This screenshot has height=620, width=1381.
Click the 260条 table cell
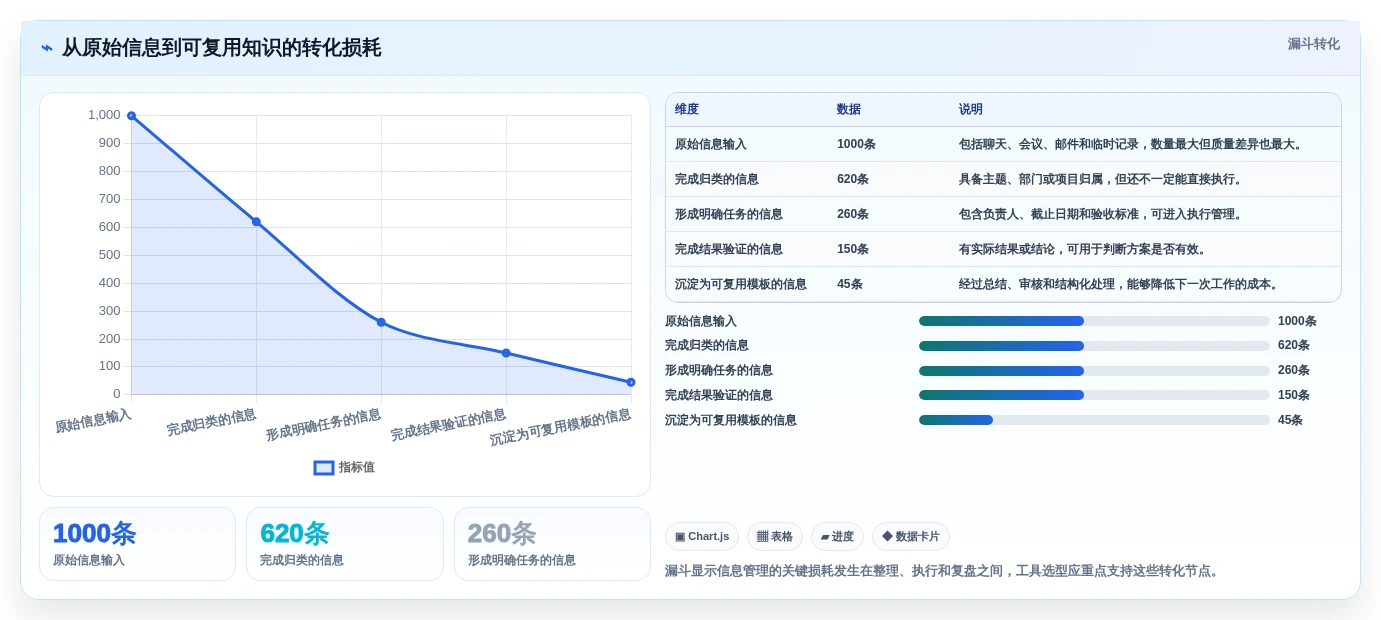(x=853, y=214)
